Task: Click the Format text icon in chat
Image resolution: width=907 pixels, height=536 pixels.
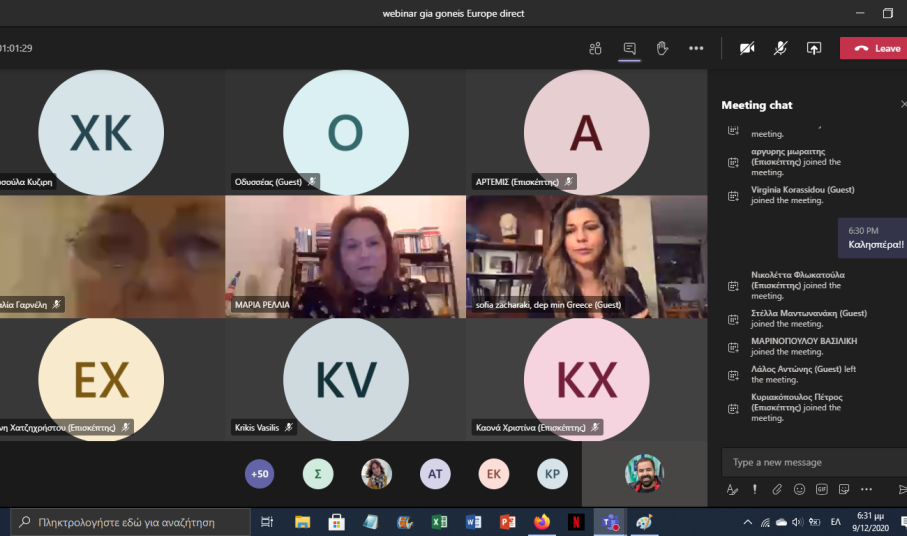Action: 732,490
